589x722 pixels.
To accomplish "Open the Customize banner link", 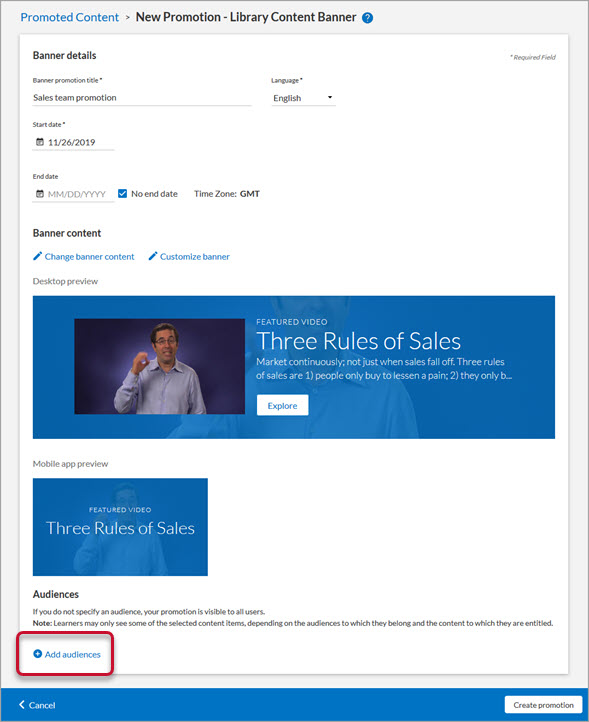I will [195, 256].
